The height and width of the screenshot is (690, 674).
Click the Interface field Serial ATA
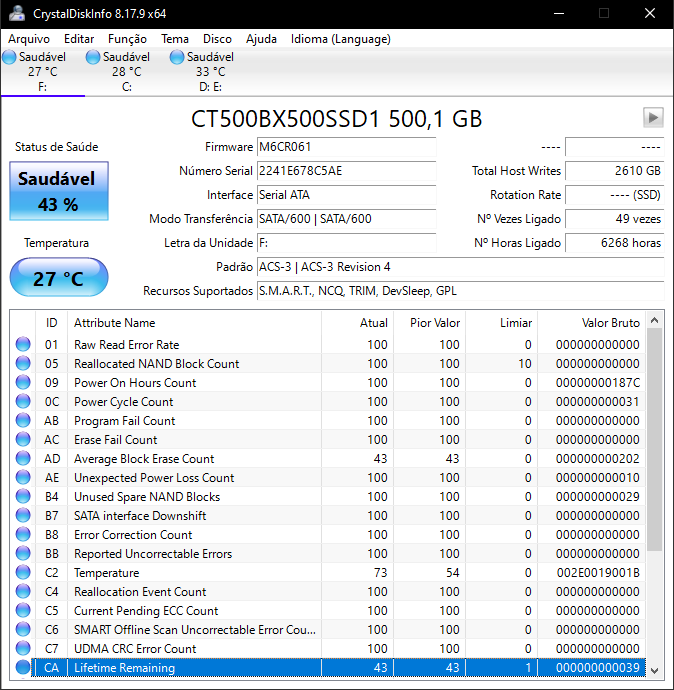346,195
